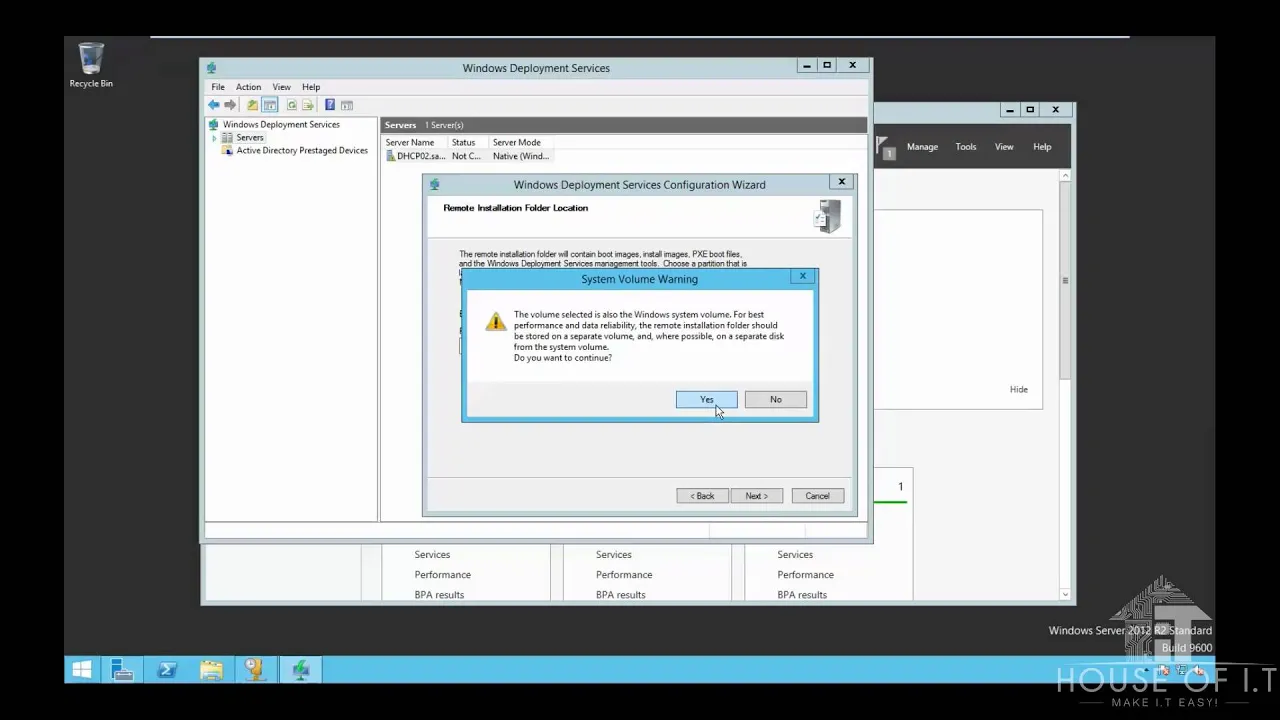Image resolution: width=1280 pixels, height=720 pixels.
Task: Click Performance link in third tile
Action: pos(805,575)
